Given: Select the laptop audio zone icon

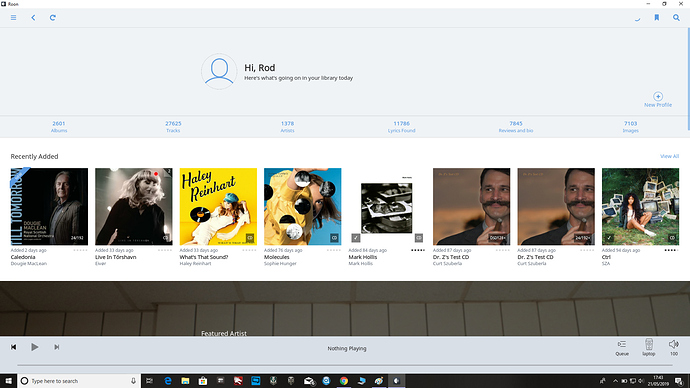Looking at the screenshot, I should click(x=649, y=347).
